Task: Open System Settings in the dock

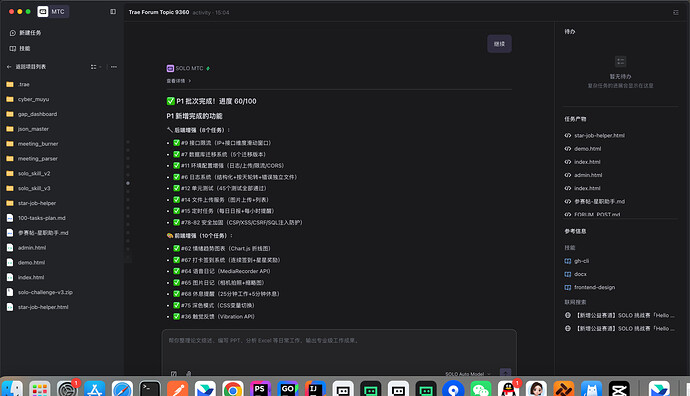Action: pos(67,389)
